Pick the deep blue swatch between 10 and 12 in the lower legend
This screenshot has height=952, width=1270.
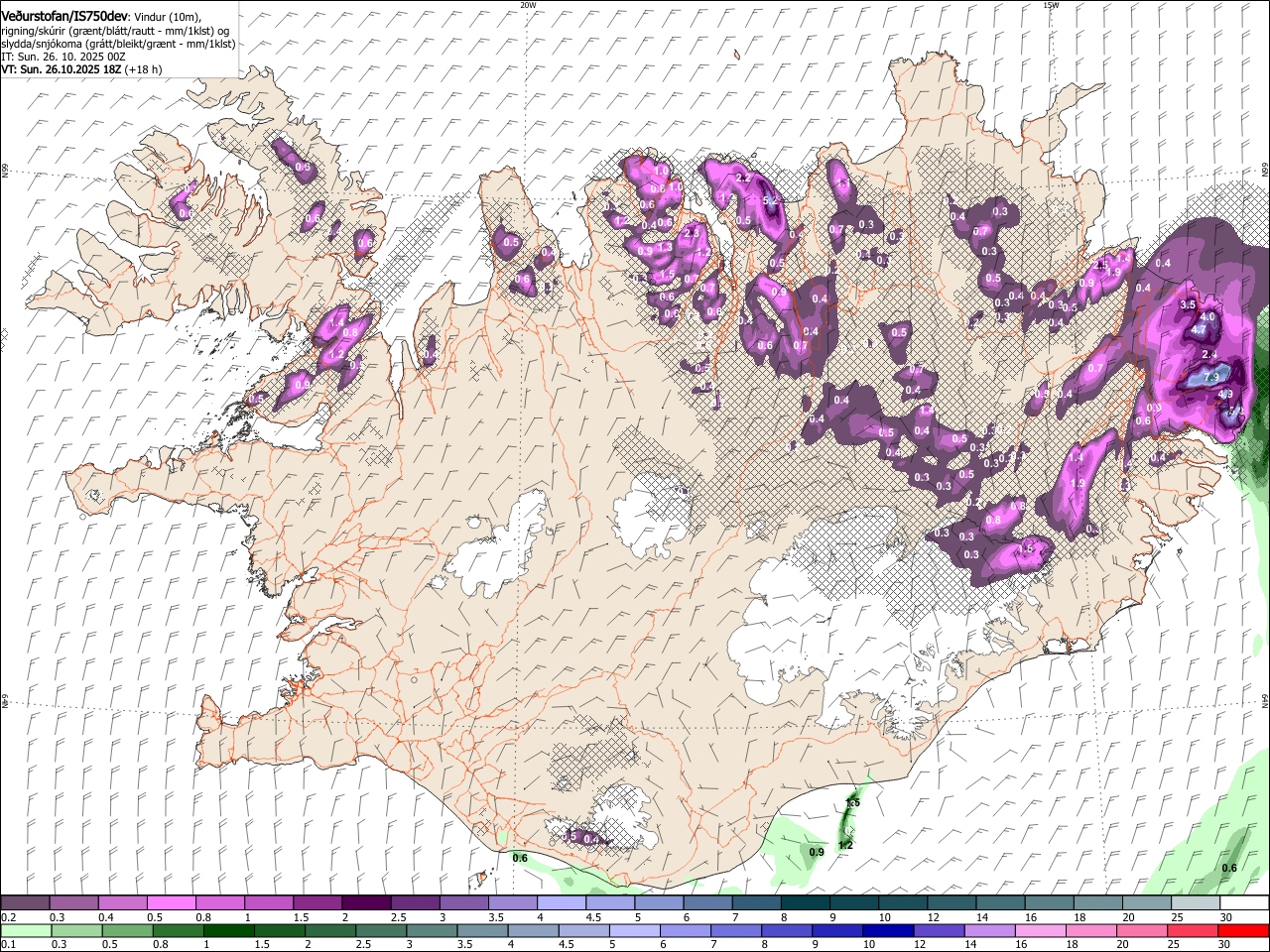889,930
